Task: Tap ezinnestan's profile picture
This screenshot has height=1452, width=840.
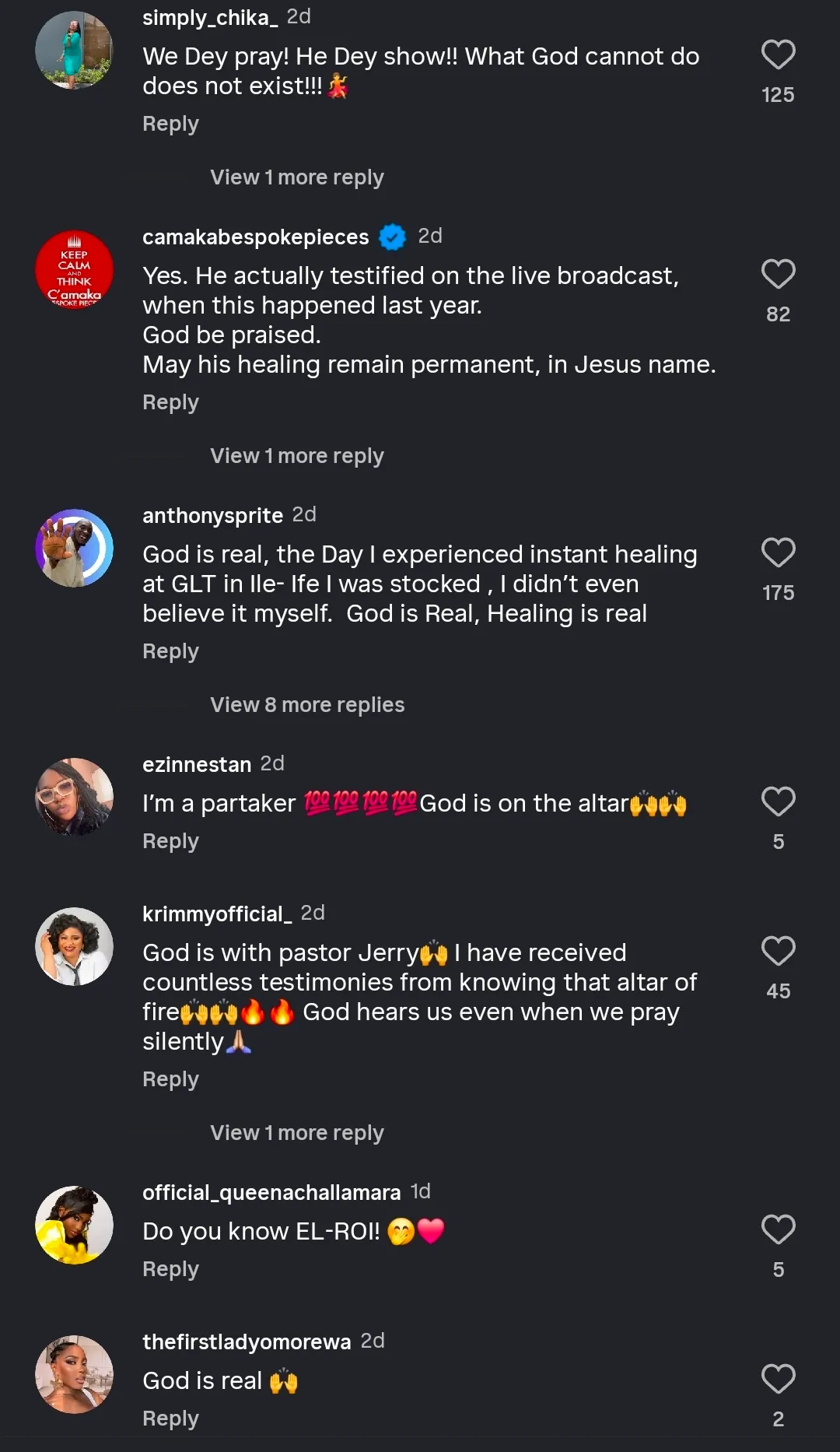Action: pos(75,797)
